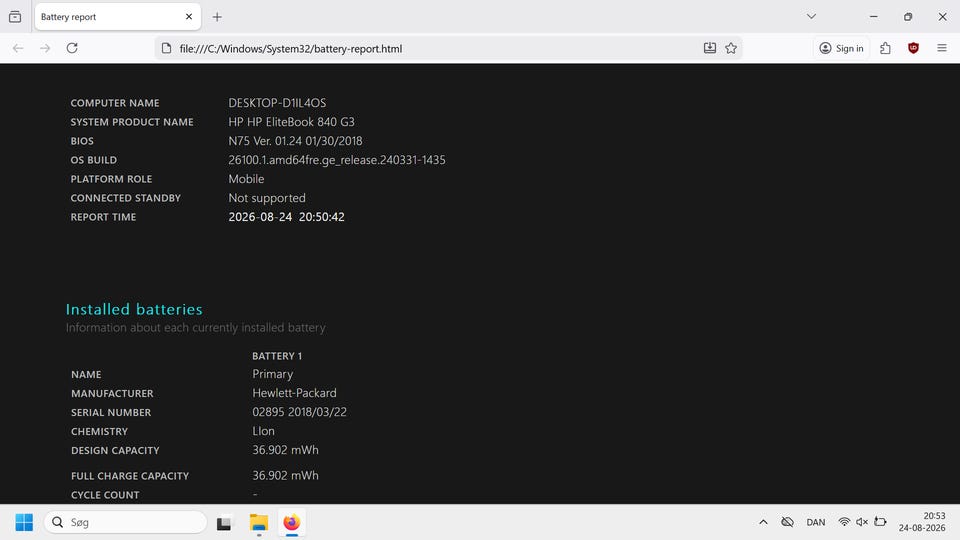Screen dimensions: 960x540
Task: Click the page info icon in address bar
Action: [x=166, y=48]
